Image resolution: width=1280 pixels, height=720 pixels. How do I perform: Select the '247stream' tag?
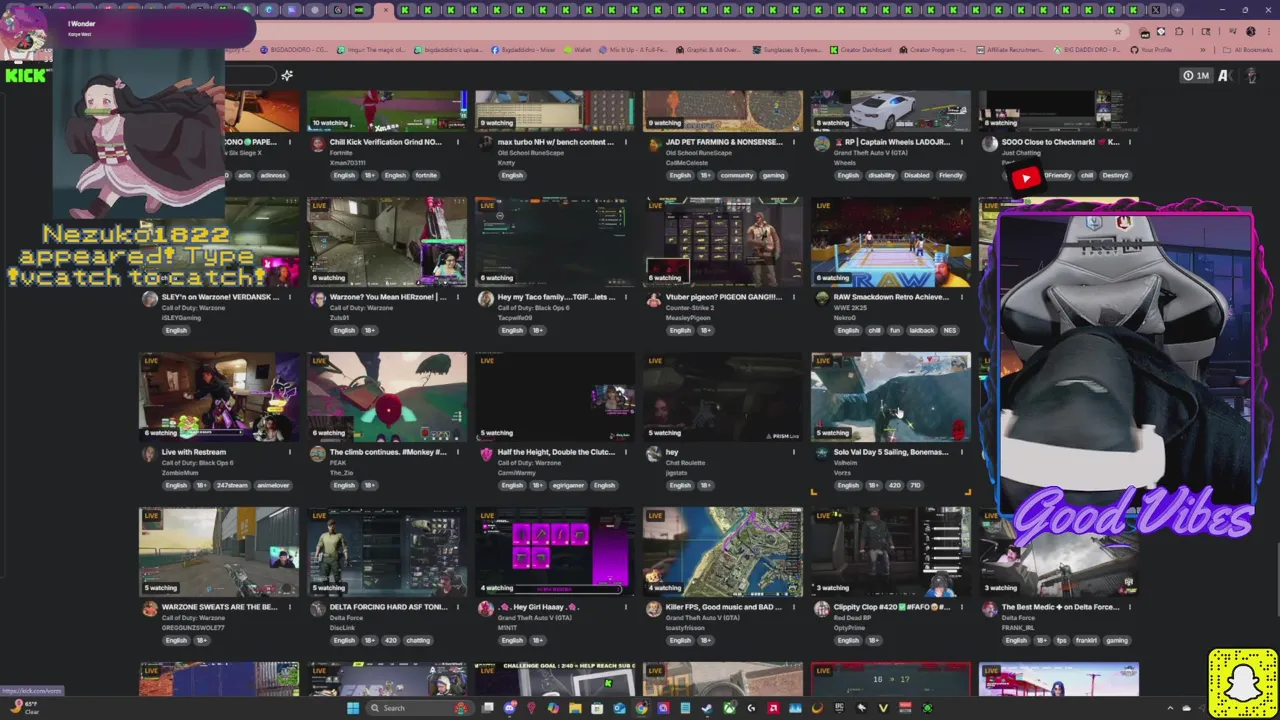(x=231, y=485)
